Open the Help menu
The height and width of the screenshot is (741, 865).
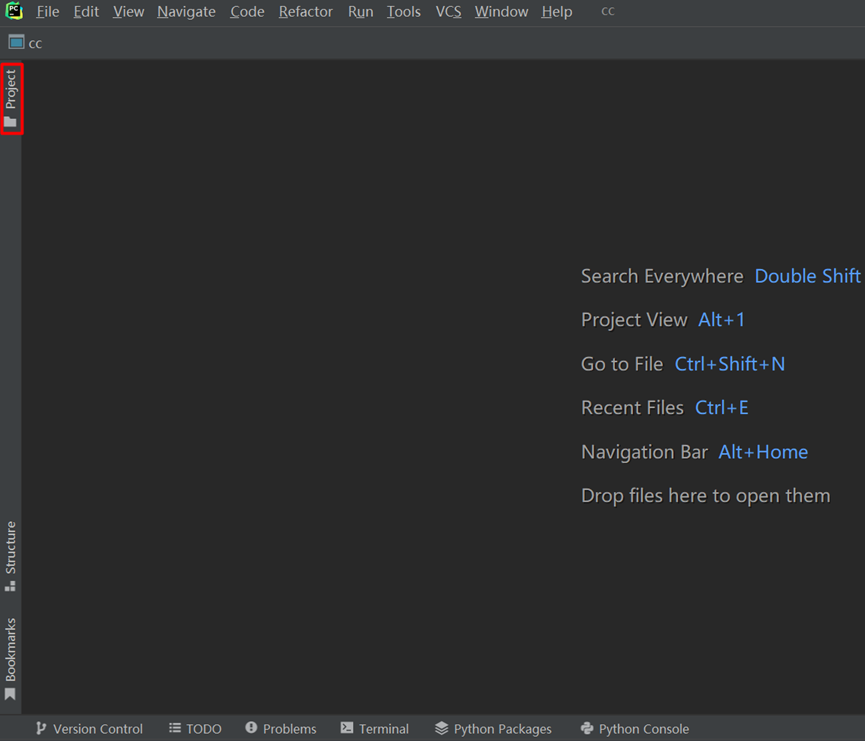click(x=557, y=12)
